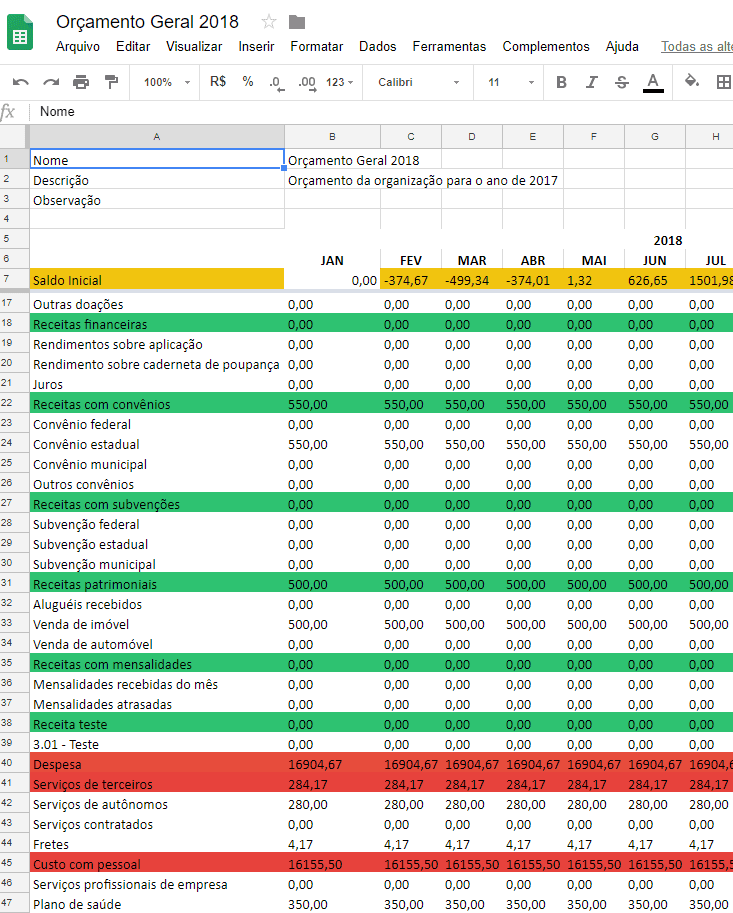The width and height of the screenshot is (733, 913).
Task: Redo the last action
Action: point(51,82)
